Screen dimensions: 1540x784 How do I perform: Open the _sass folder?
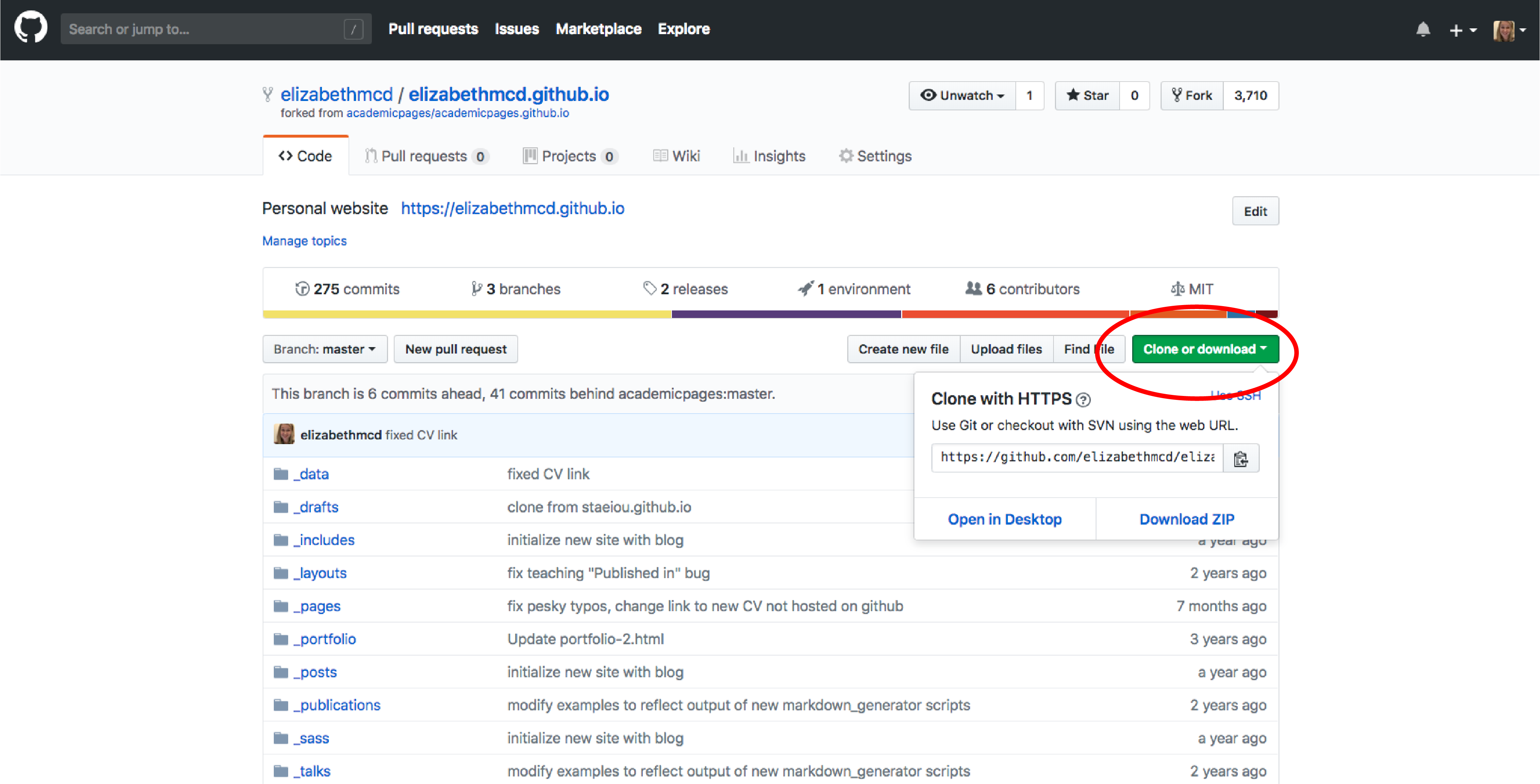(312, 738)
